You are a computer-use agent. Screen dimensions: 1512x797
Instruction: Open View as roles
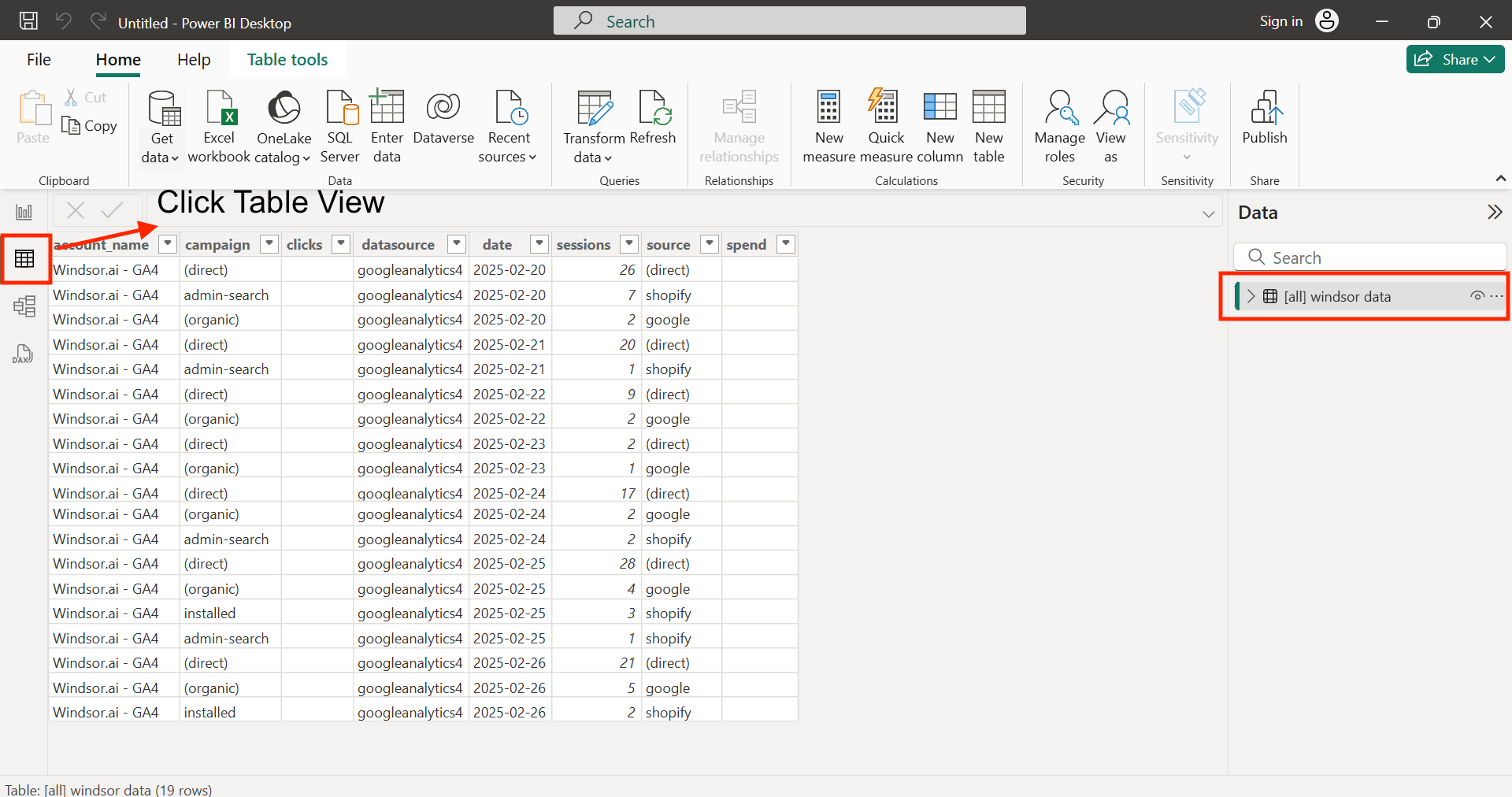click(1111, 128)
